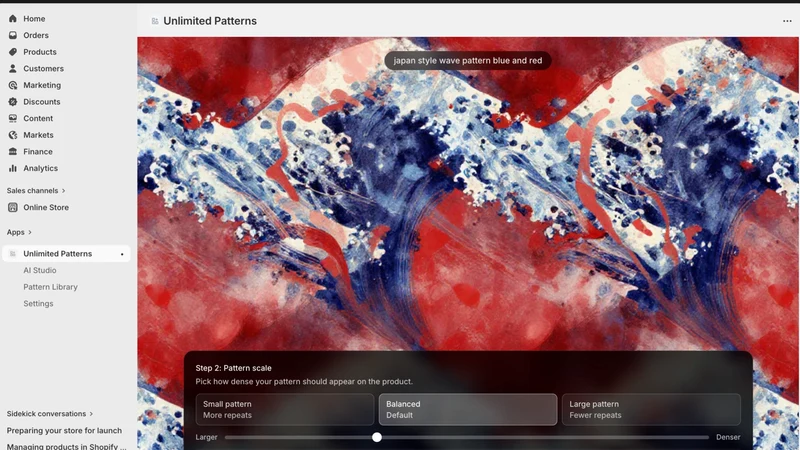800x450 pixels.
Task: Open Pattern Library
Action: coord(51,287)
